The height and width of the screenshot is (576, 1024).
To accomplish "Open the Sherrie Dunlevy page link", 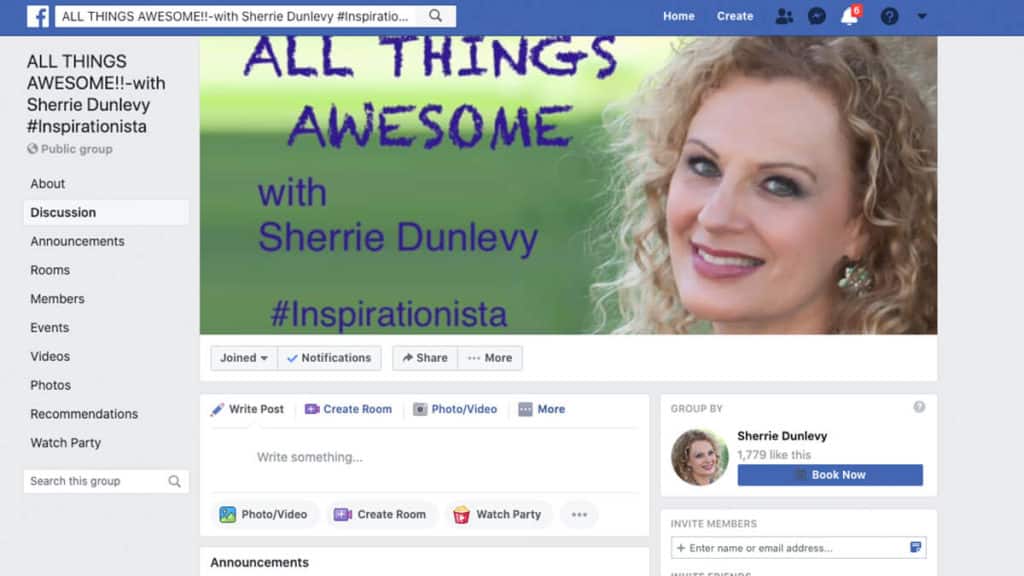I will (x=782, y=436).
